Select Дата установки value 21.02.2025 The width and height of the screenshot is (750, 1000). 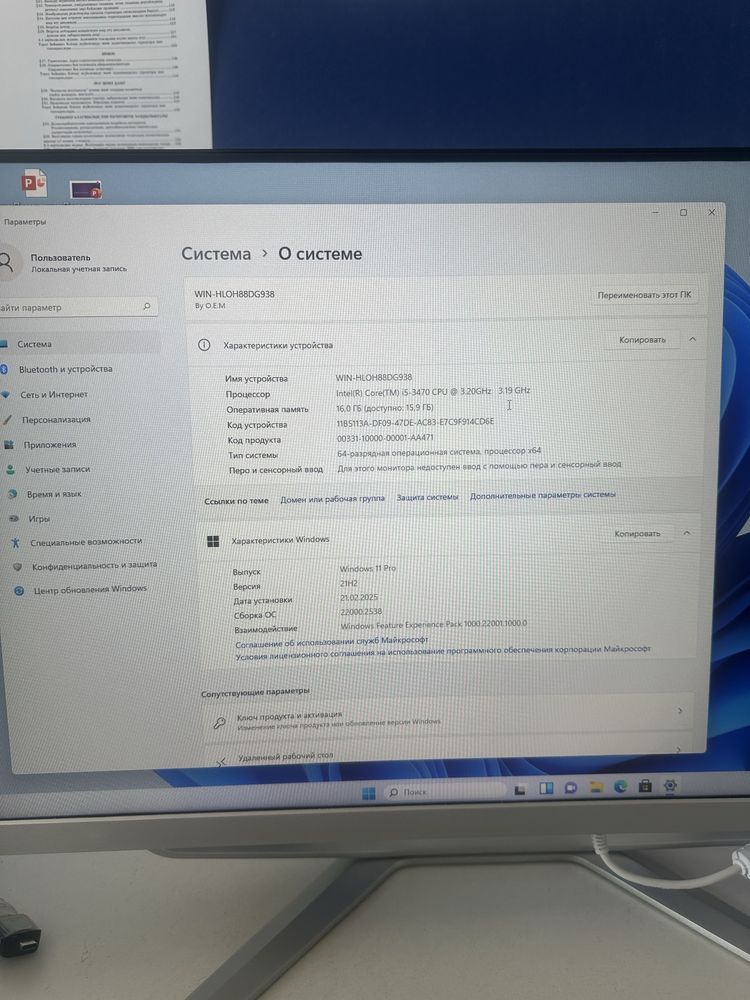[359, 598]
